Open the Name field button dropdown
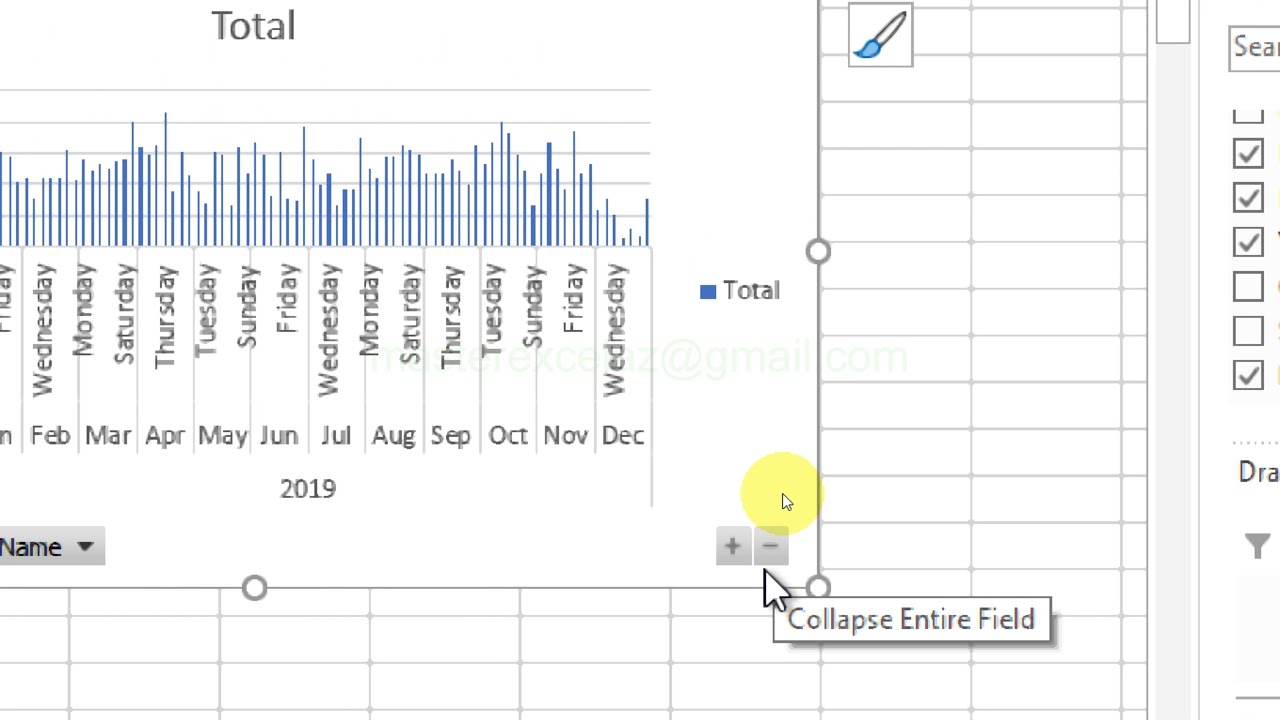The height and width of the screenshot is (720, 1280). point(85,547)
